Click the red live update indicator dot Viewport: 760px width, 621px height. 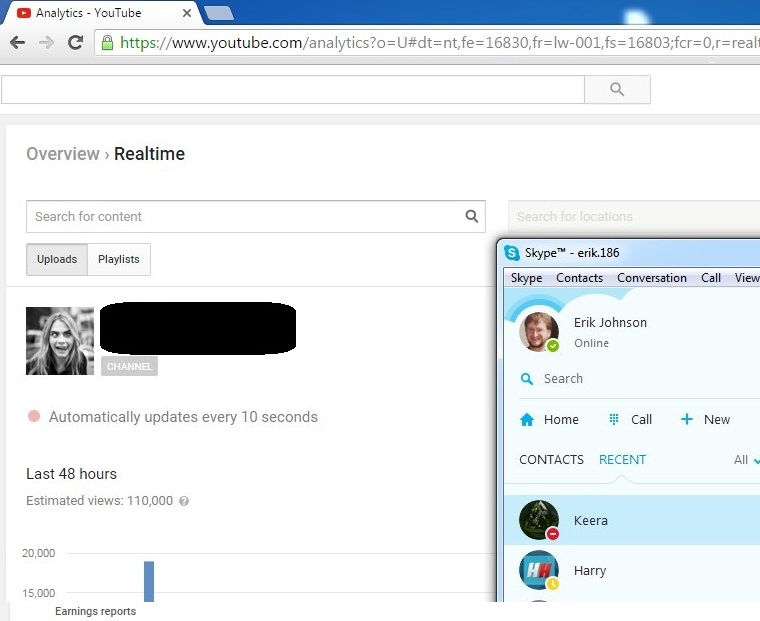point(34,416)
